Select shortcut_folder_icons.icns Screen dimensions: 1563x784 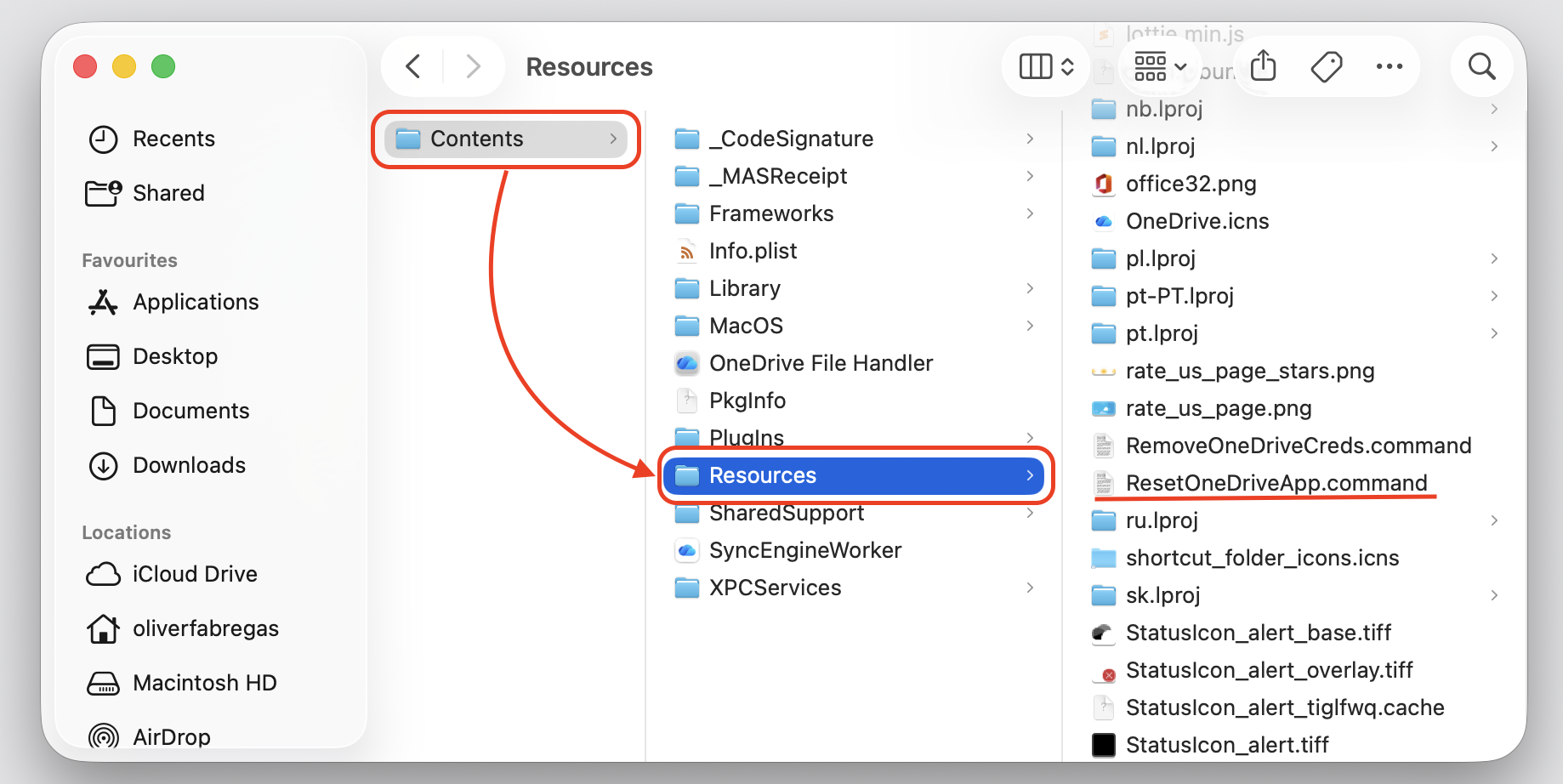pyautogui.click(x=1295, y=558)
